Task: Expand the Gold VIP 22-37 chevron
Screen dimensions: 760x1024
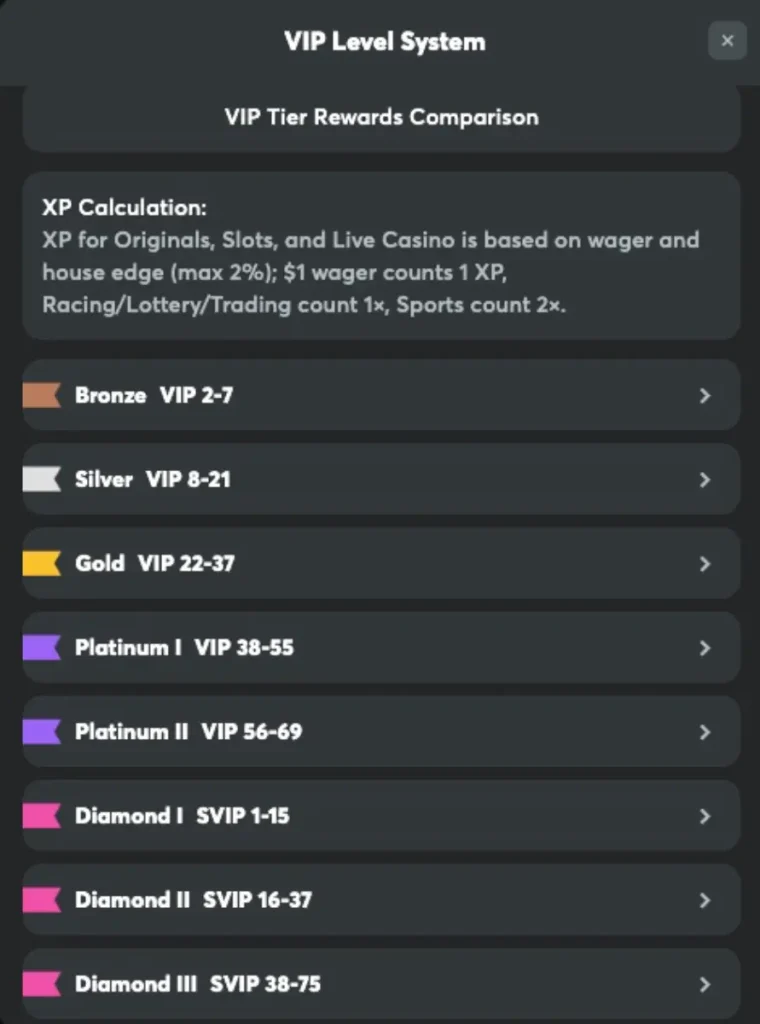Action: tap(705, 563)
